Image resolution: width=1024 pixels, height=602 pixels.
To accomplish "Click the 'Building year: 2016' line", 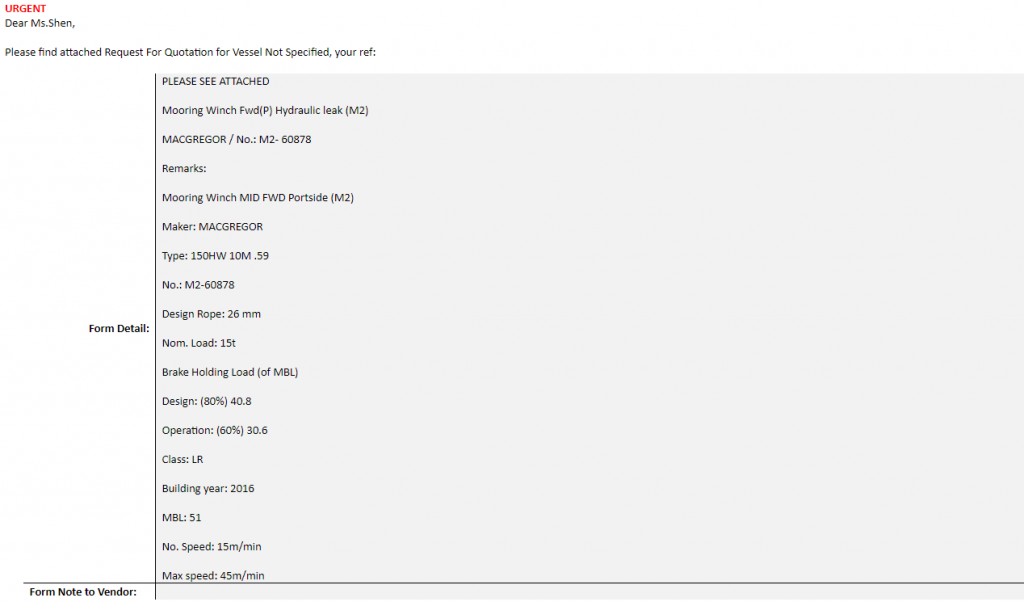I will (x=208, y=488).
